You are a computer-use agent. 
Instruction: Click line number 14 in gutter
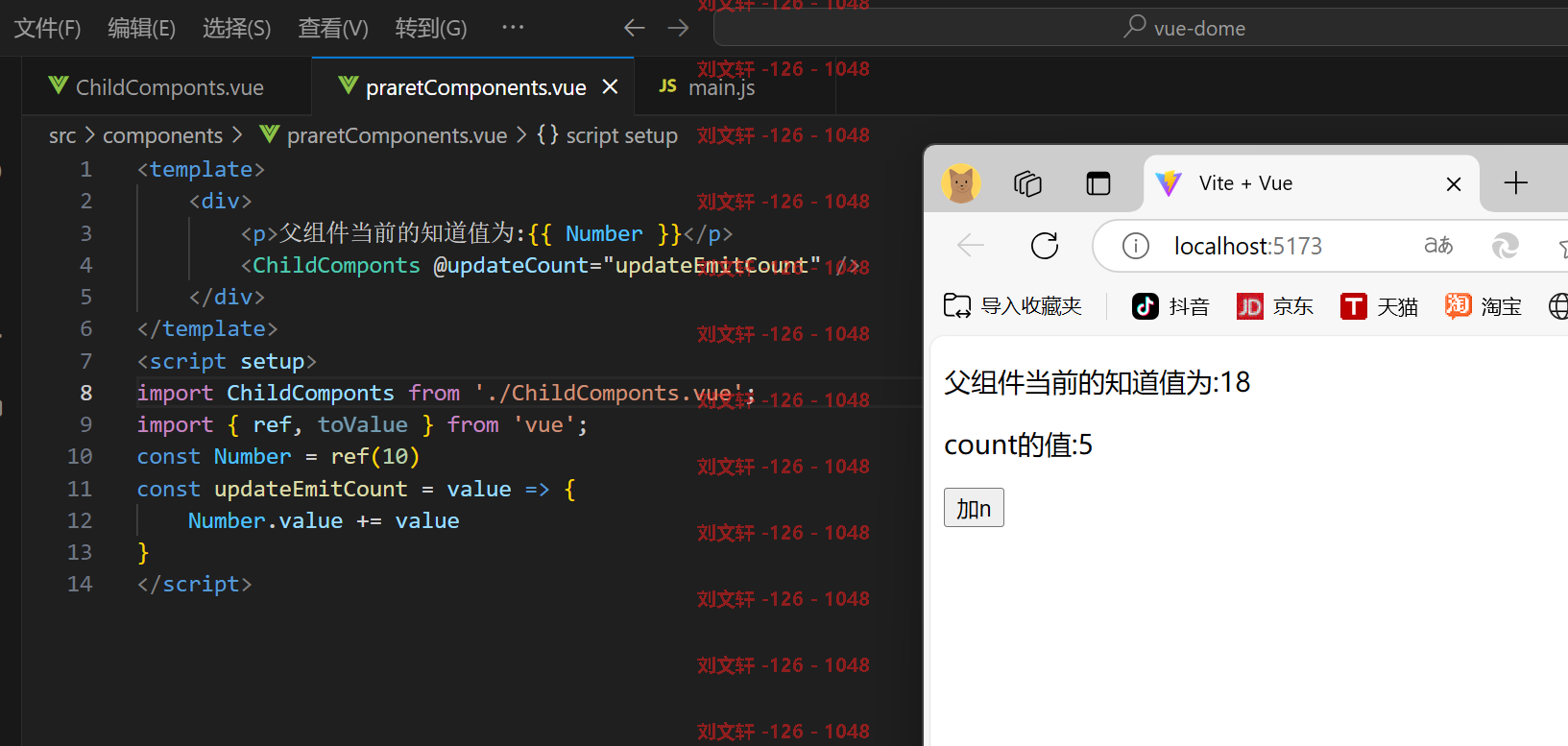point(80,584)
